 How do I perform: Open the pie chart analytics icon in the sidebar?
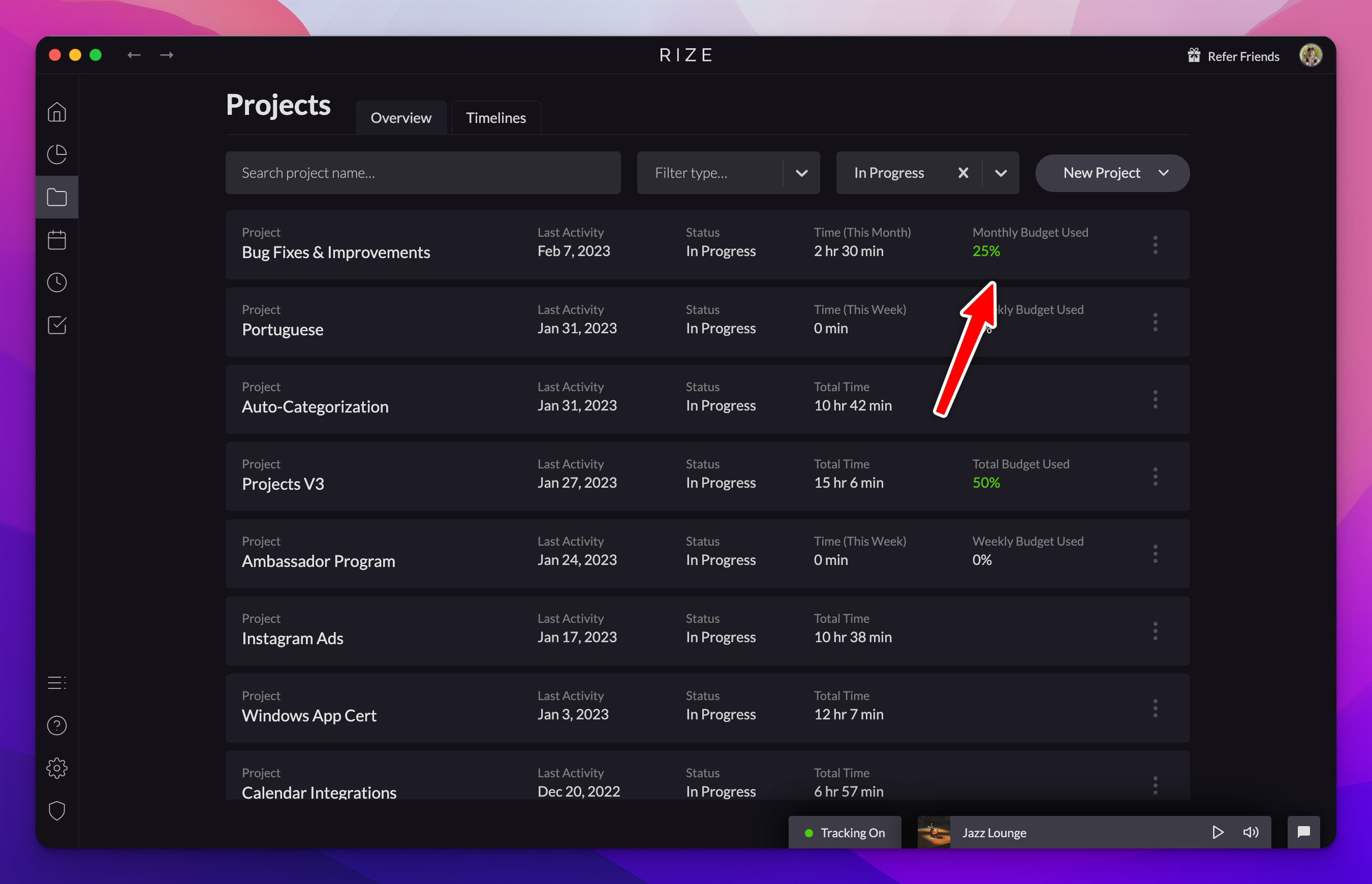click(x=57, y=154)
